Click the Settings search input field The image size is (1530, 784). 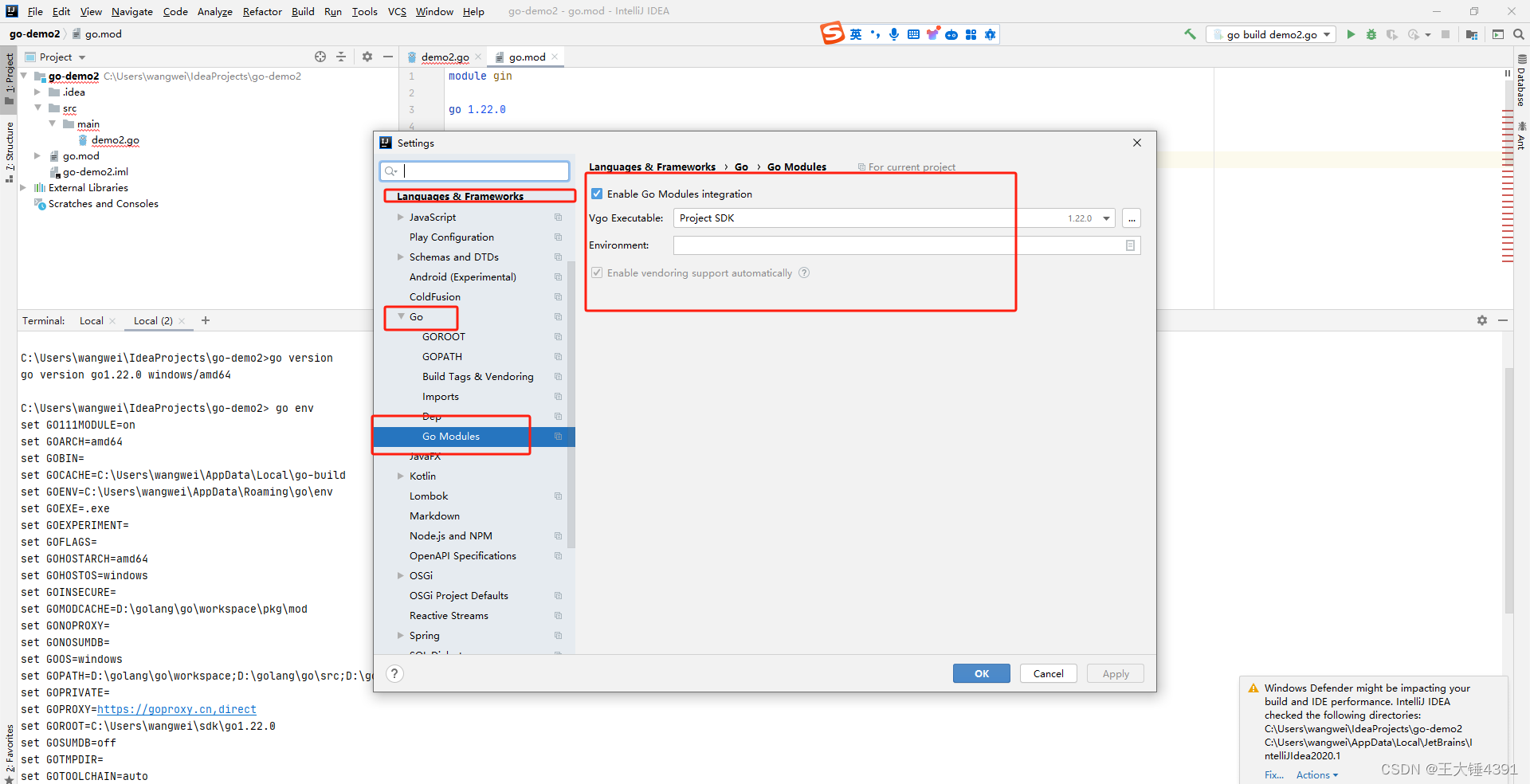point(475,171)
